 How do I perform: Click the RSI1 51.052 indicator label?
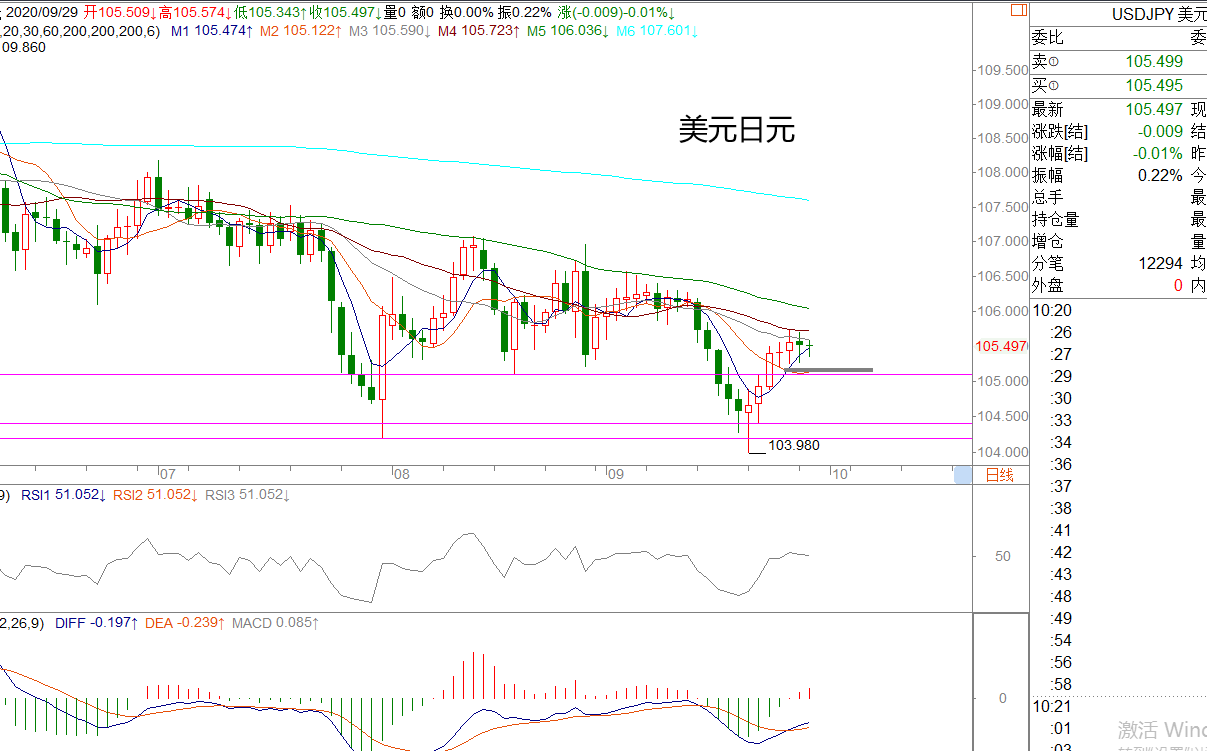point(63,495)
